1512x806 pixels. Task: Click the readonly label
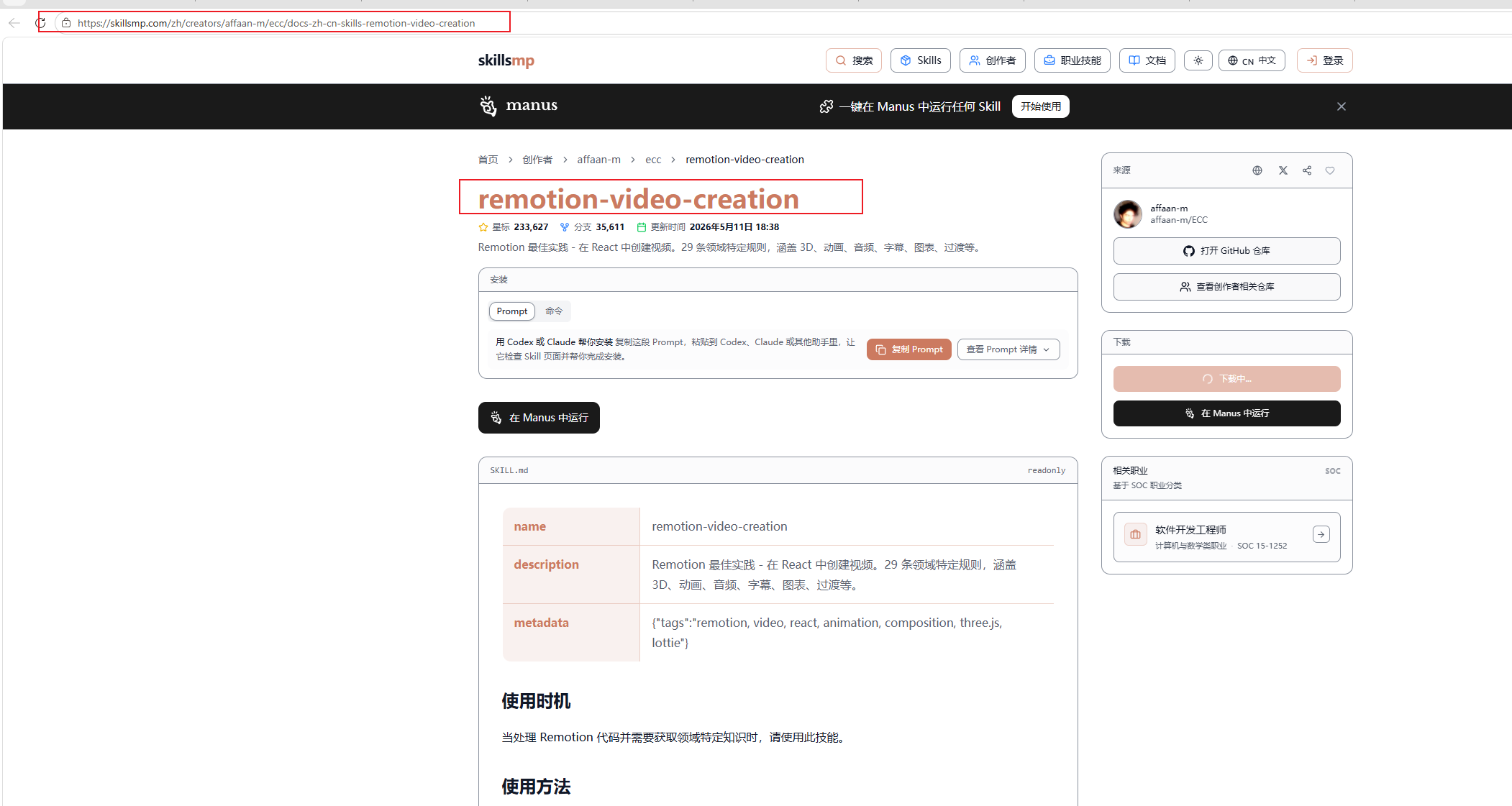tap(1047, 470)
